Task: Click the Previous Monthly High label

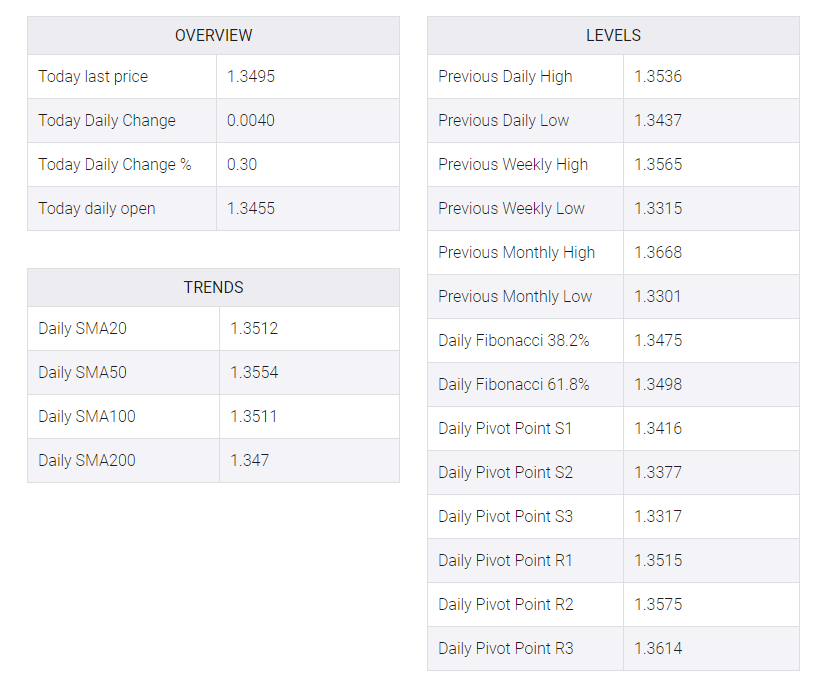Action: point(517,253)
